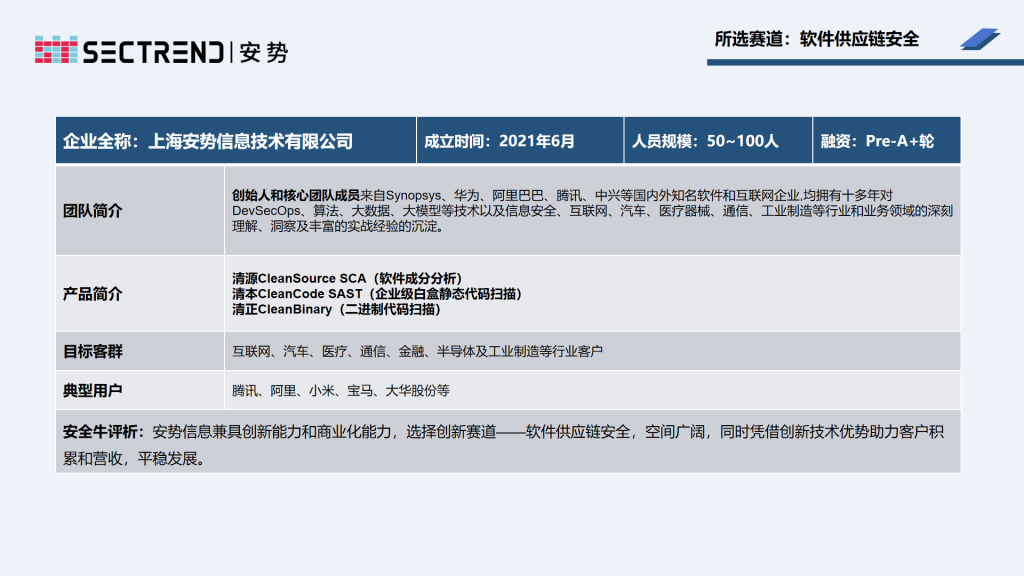The width and height of the screenshot is (1024, 576).
Task: Click the 目标客群 row label
Action: [x=92, y=351]
